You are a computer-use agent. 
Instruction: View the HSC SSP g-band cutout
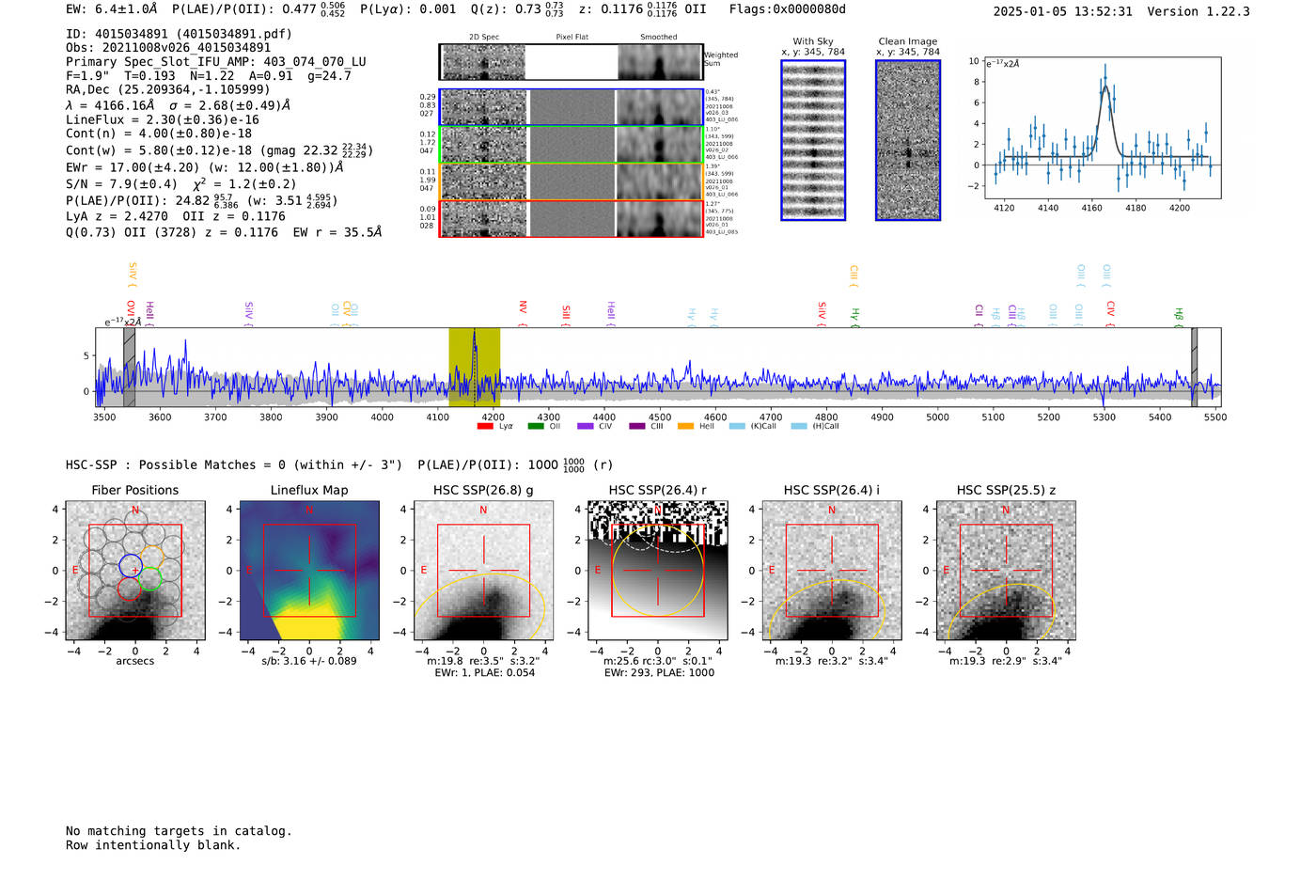coord(483,571)
